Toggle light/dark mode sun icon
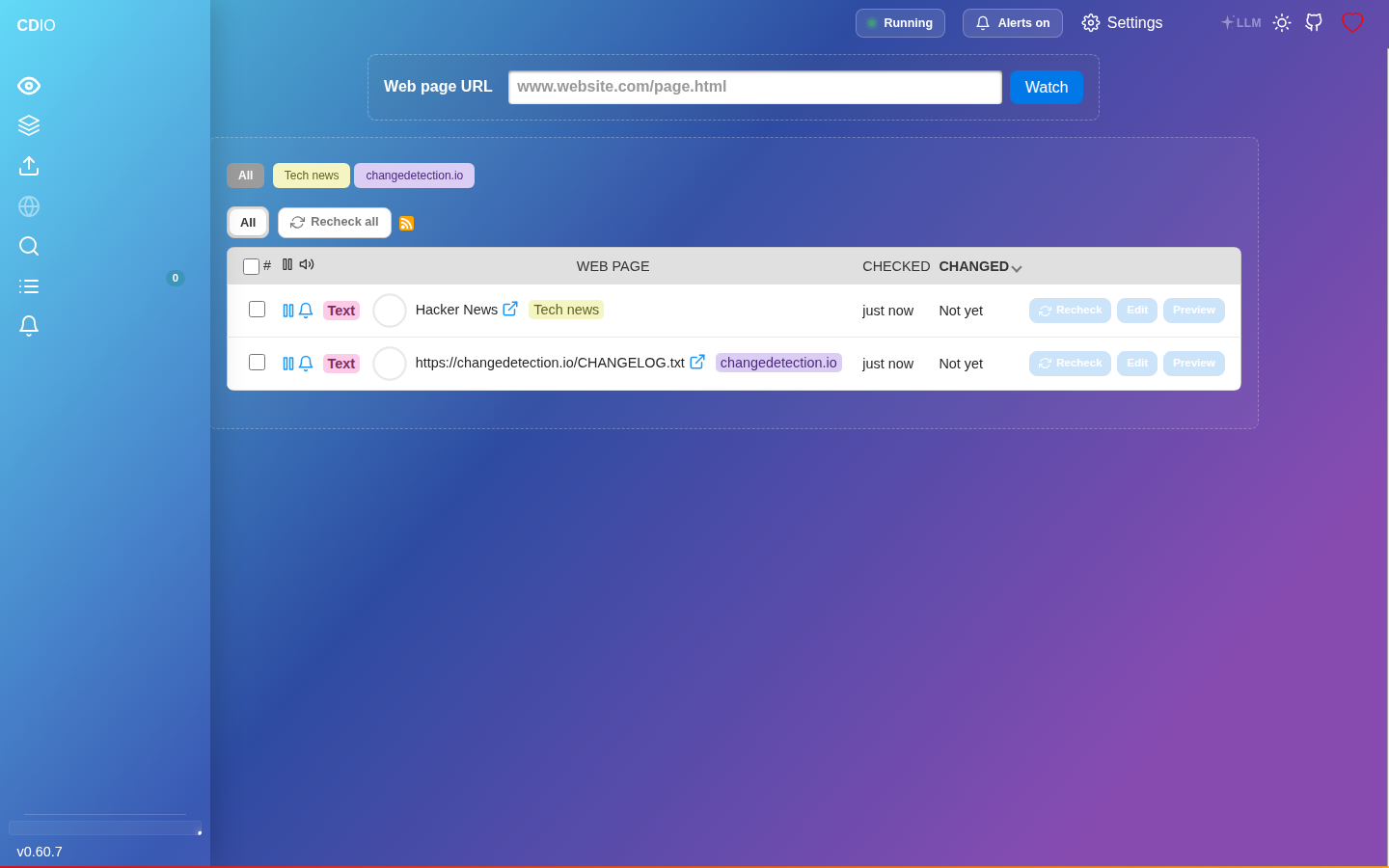Image resolution: width=1389 pixels, height=868 pixels. (x=1282, y=22)
